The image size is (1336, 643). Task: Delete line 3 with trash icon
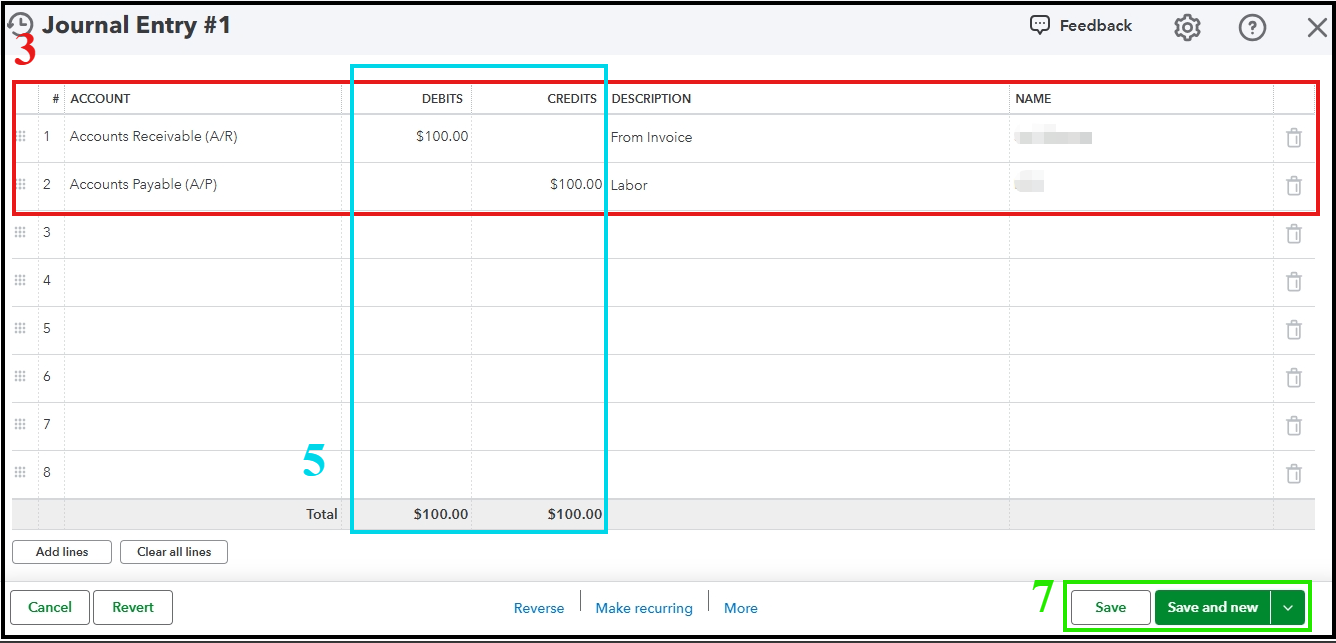click(x=1294, y=234)
